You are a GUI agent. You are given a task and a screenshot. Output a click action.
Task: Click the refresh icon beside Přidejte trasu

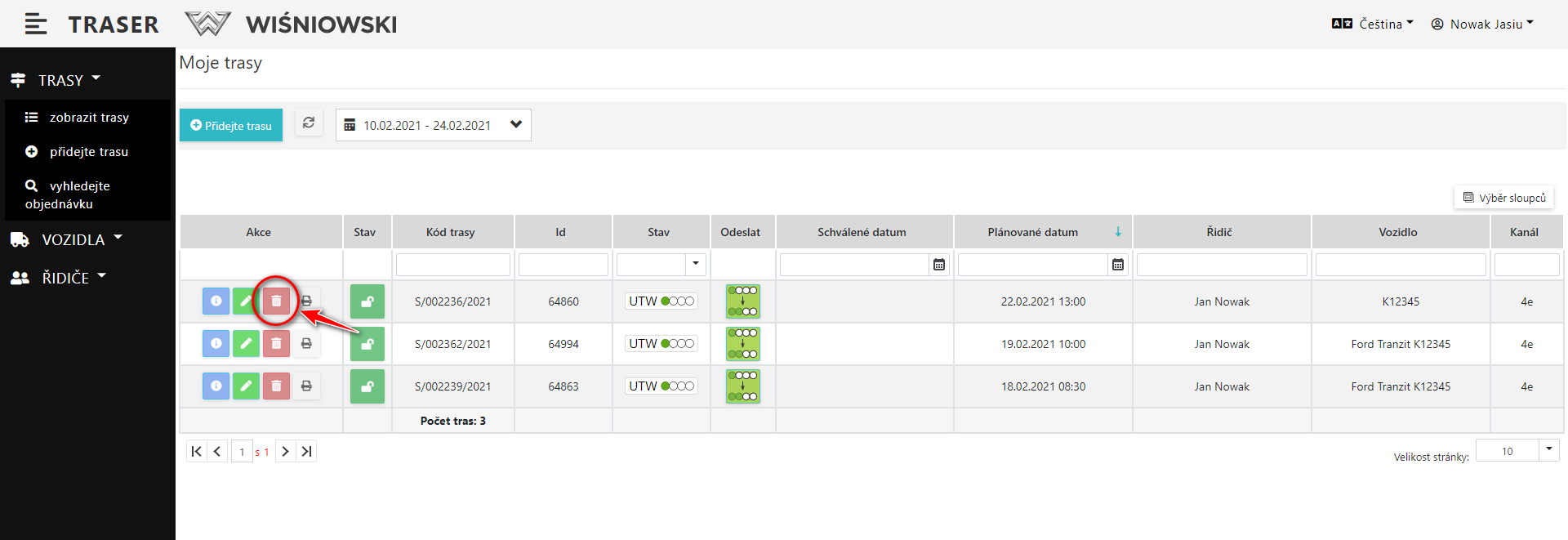(x=309, y=123)
